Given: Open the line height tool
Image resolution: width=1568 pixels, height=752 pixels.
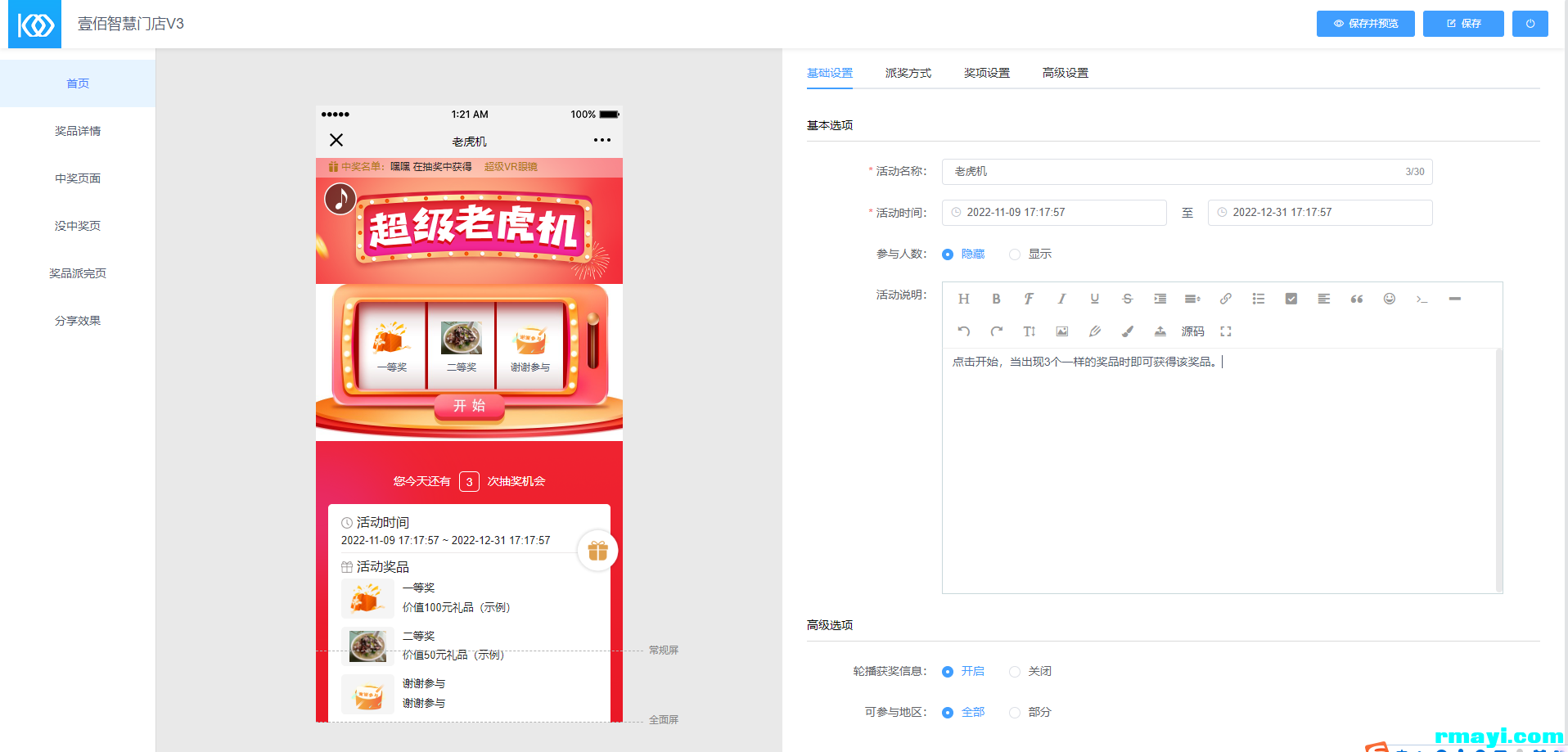Looking at the screenshot, I should pos(1192,299).
